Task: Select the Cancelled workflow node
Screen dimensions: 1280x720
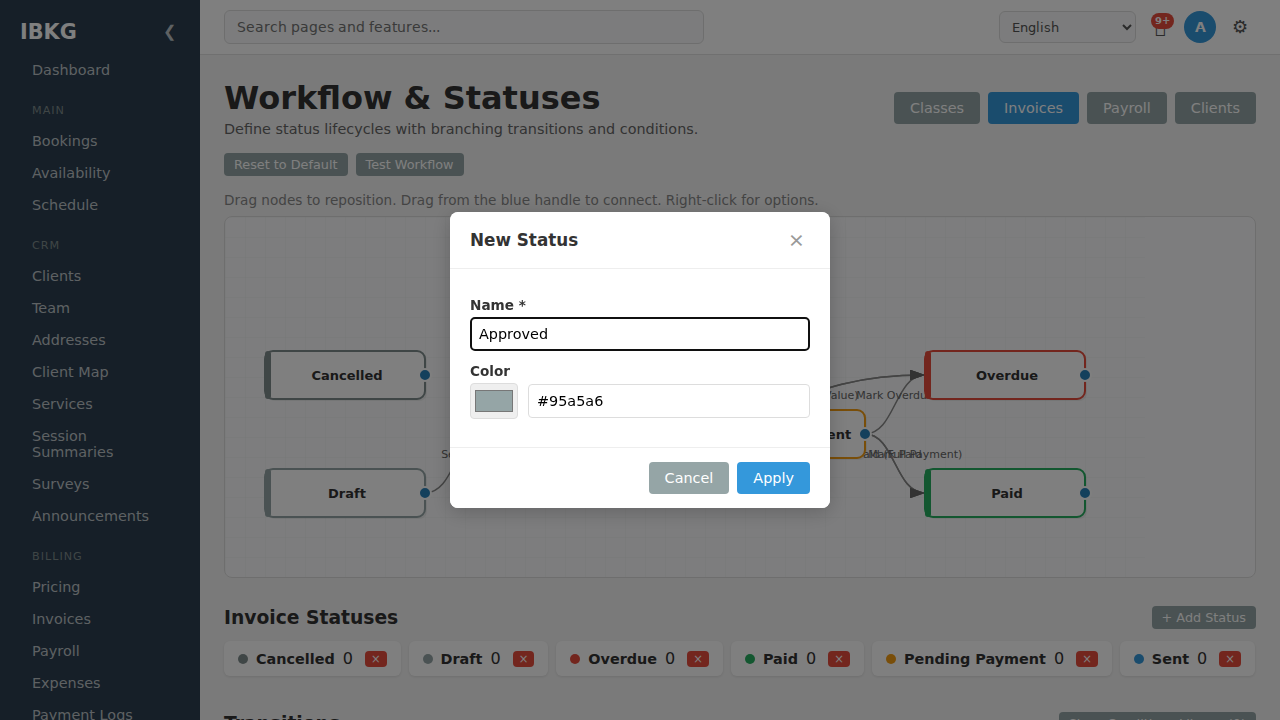Action: coord(345,375)
